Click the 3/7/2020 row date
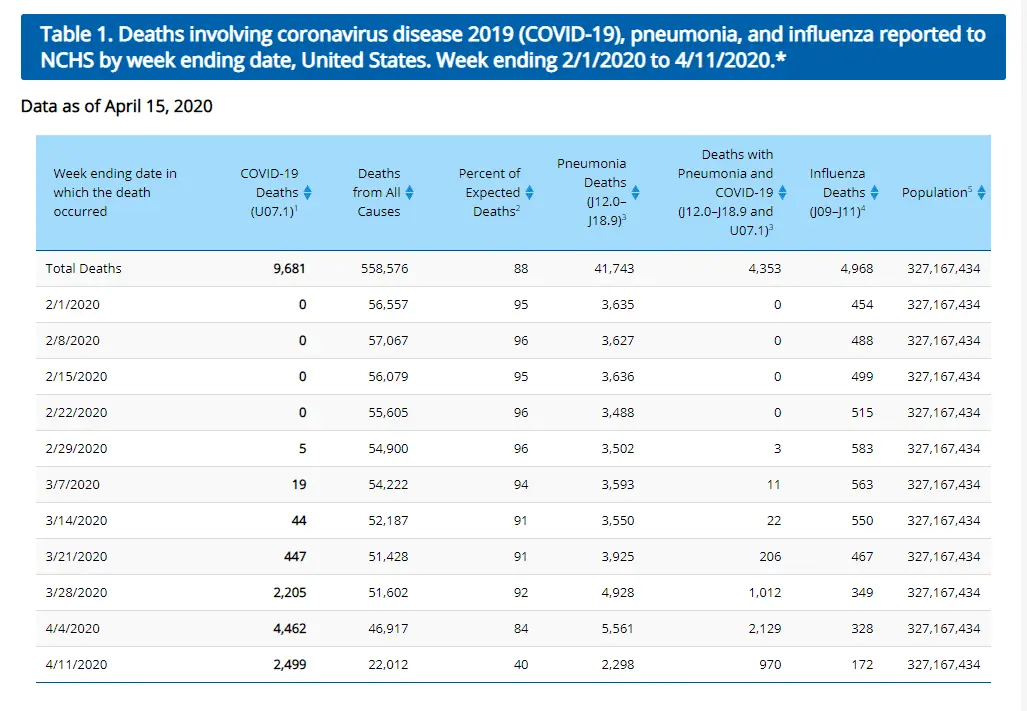The image size is (1027, 711). coord(73,484)
